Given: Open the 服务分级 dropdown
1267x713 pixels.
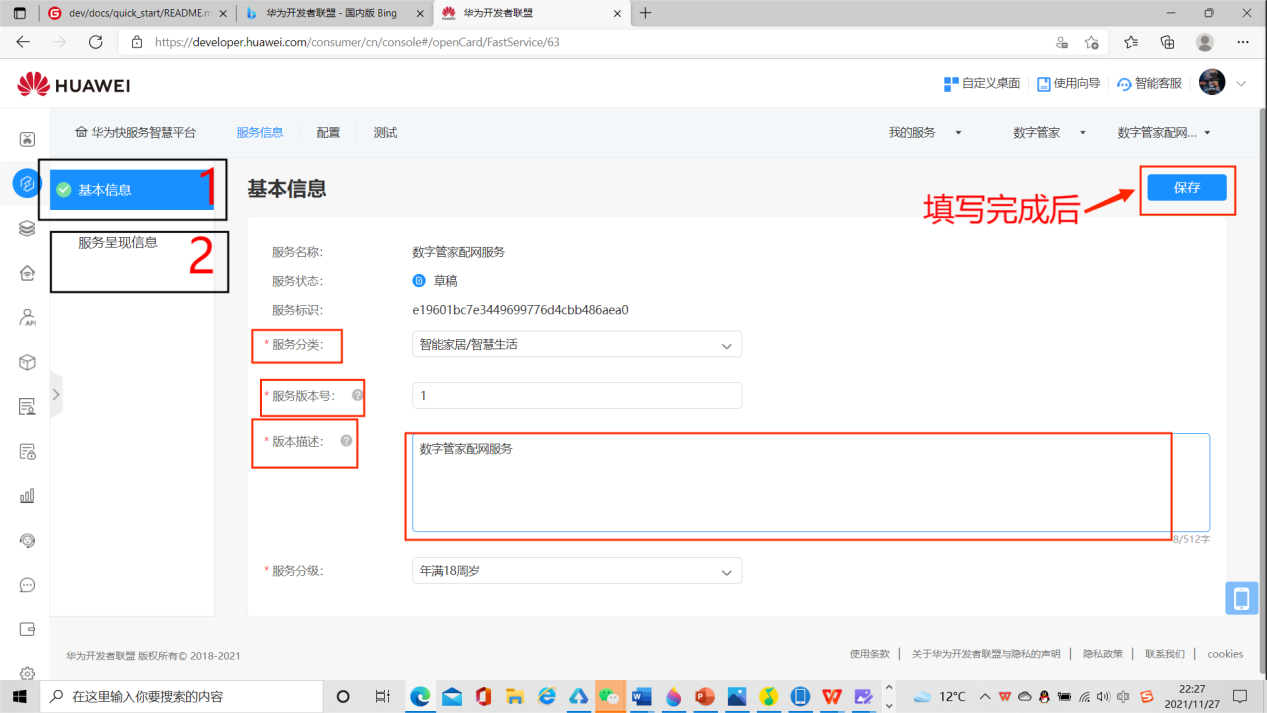Looking at the screenshot, I should tap(577, 570).
